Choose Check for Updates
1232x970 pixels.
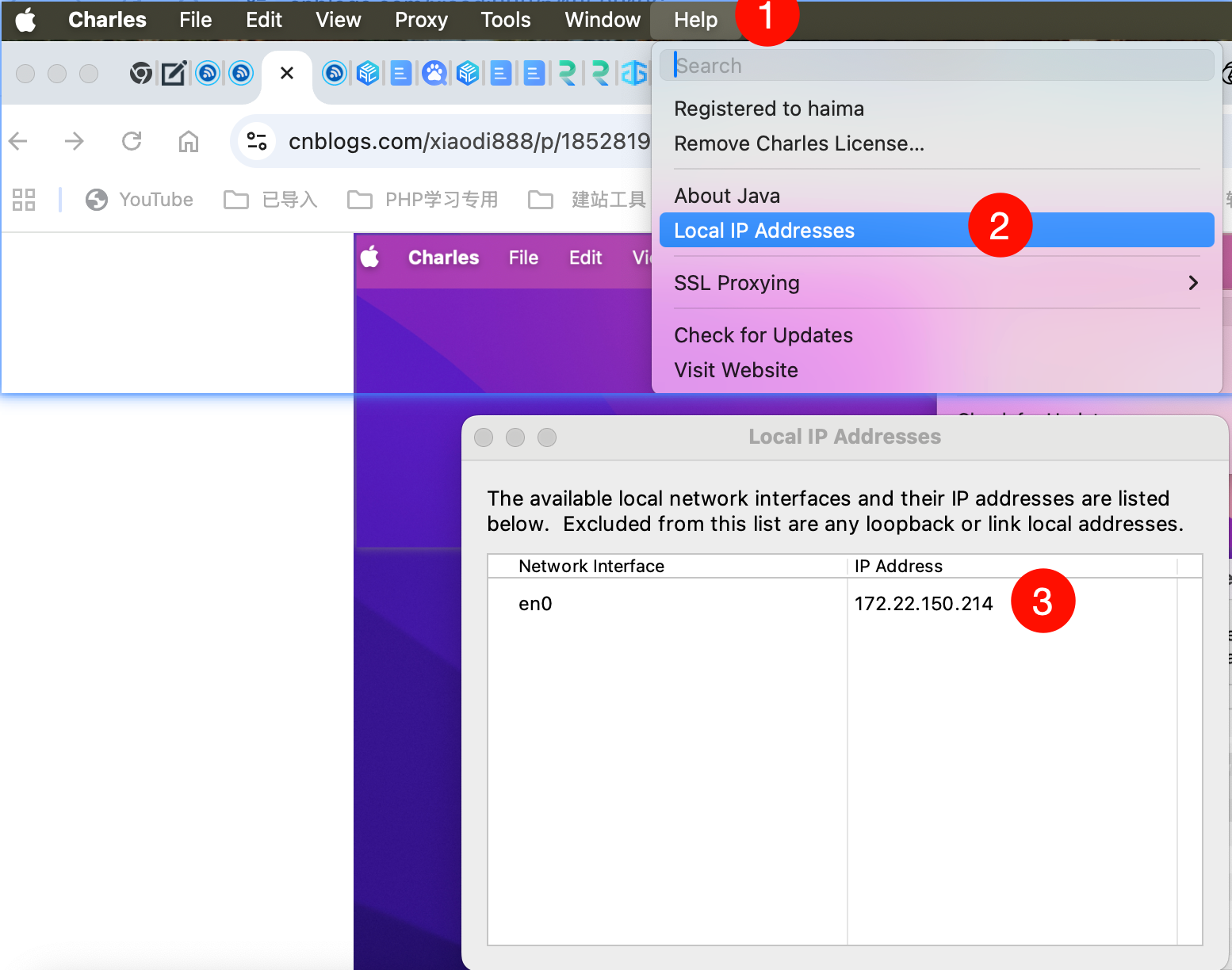(x=763, y=335)
